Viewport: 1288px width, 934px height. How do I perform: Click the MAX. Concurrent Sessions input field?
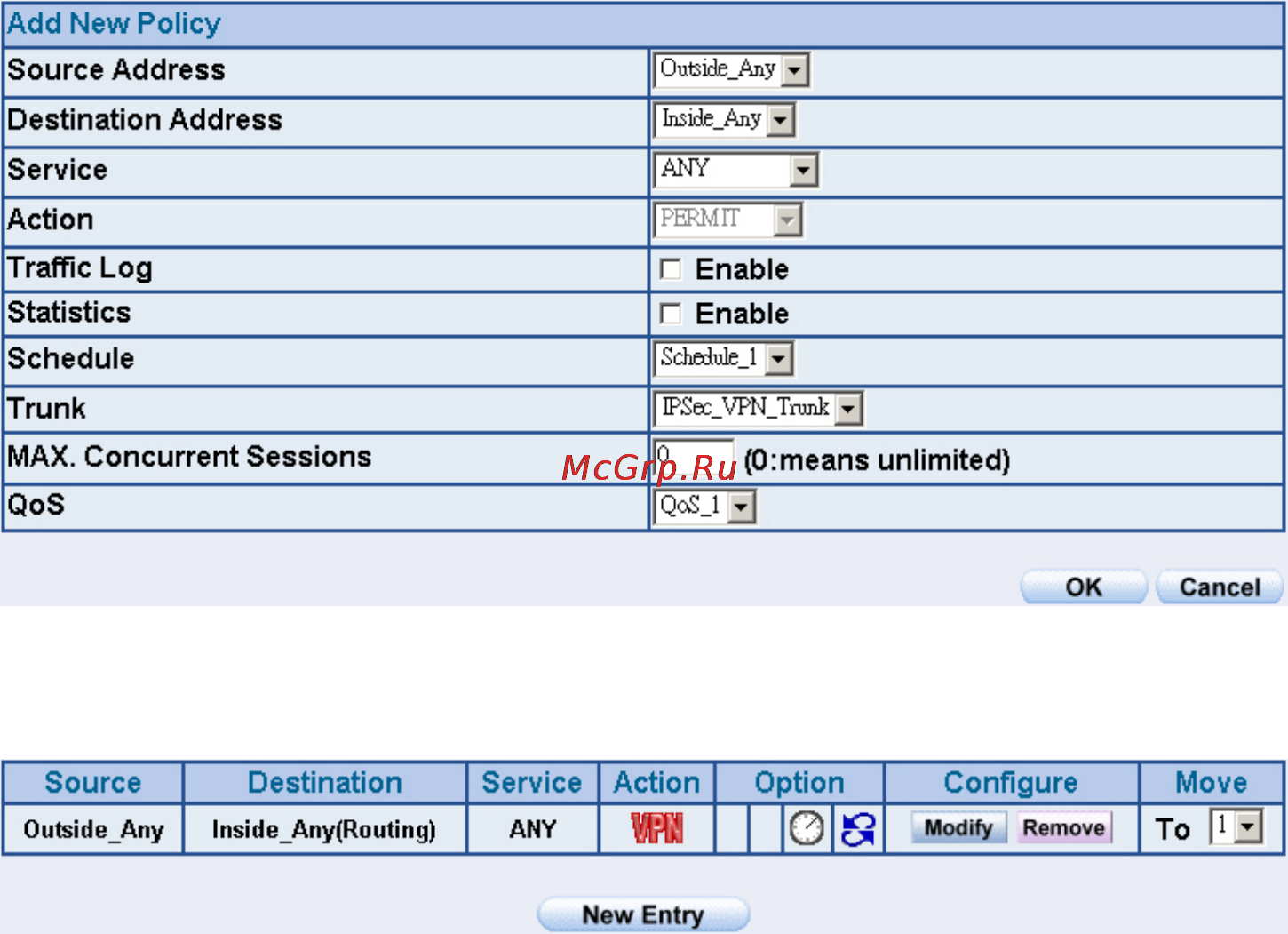tap(694, 459)
